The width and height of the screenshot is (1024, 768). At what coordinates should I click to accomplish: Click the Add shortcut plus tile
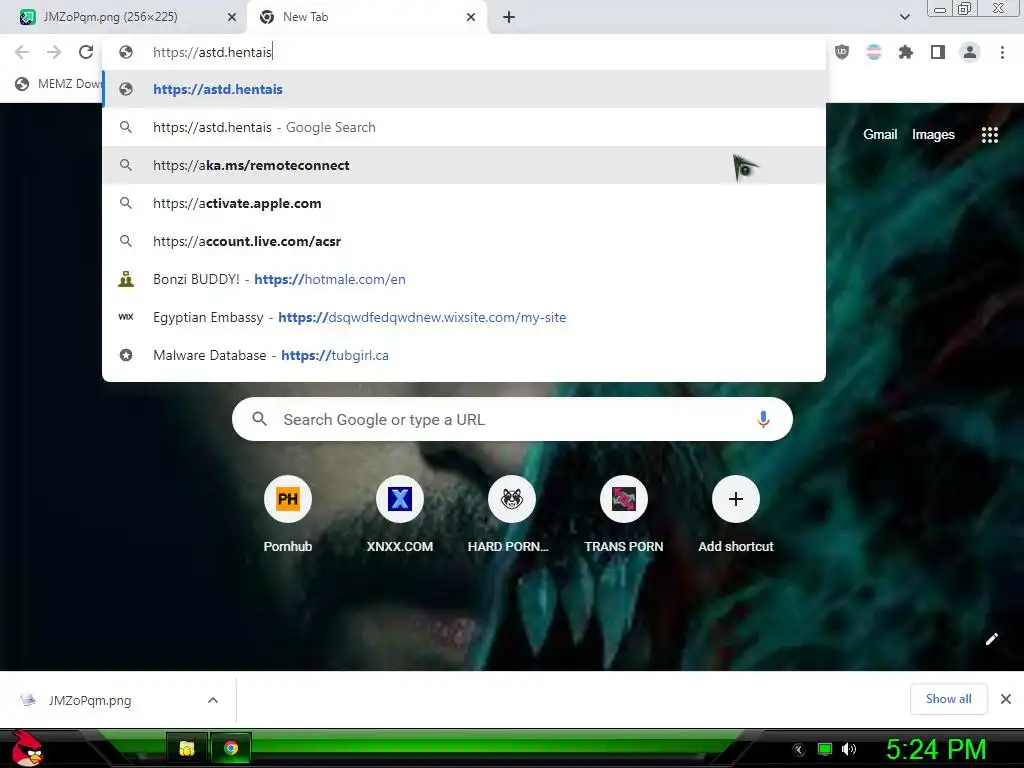tap(735, 515)
